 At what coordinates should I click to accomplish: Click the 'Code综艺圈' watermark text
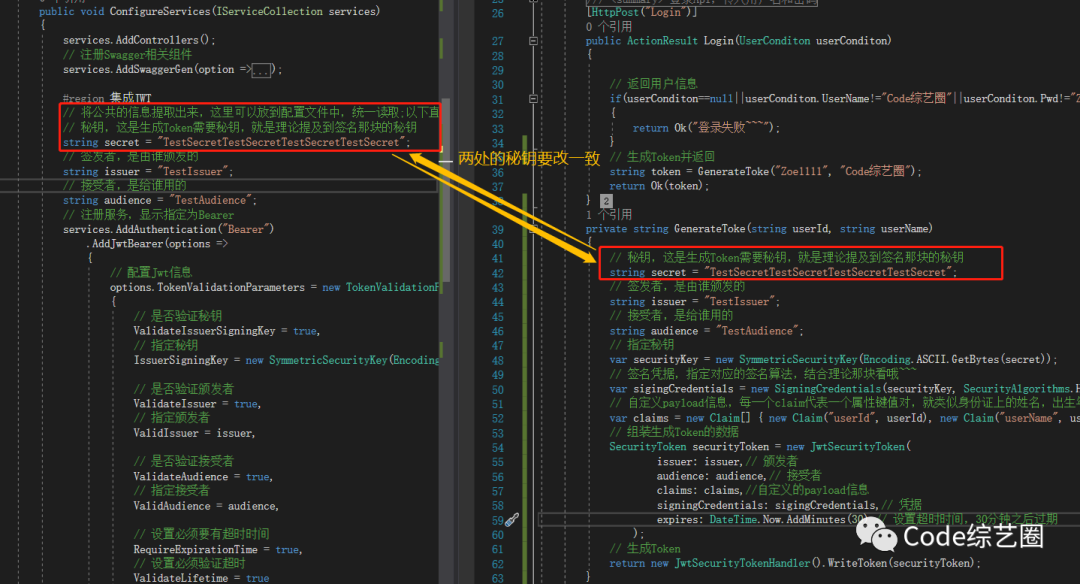tap(972, 537)
